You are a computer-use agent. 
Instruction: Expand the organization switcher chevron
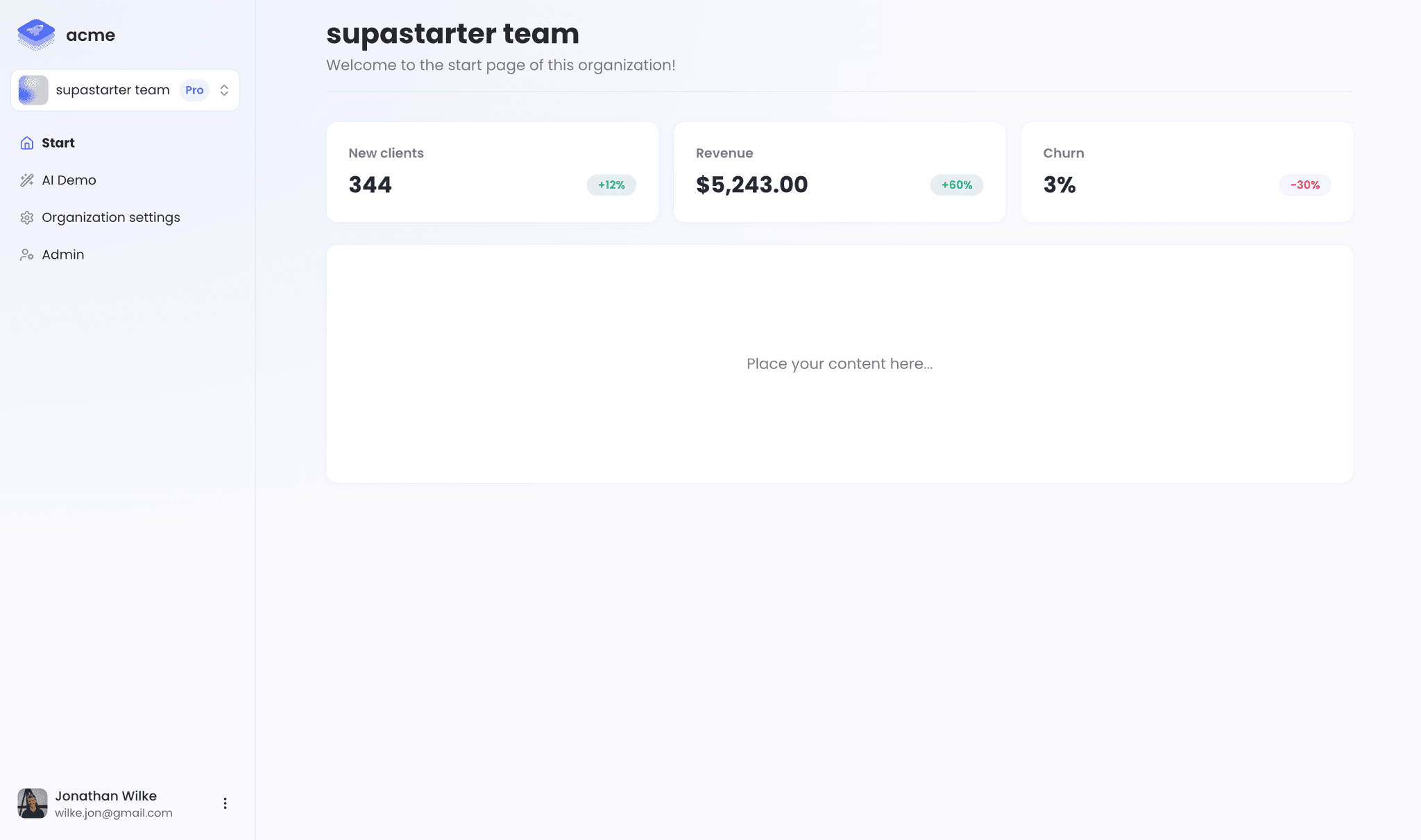[223, 89]
